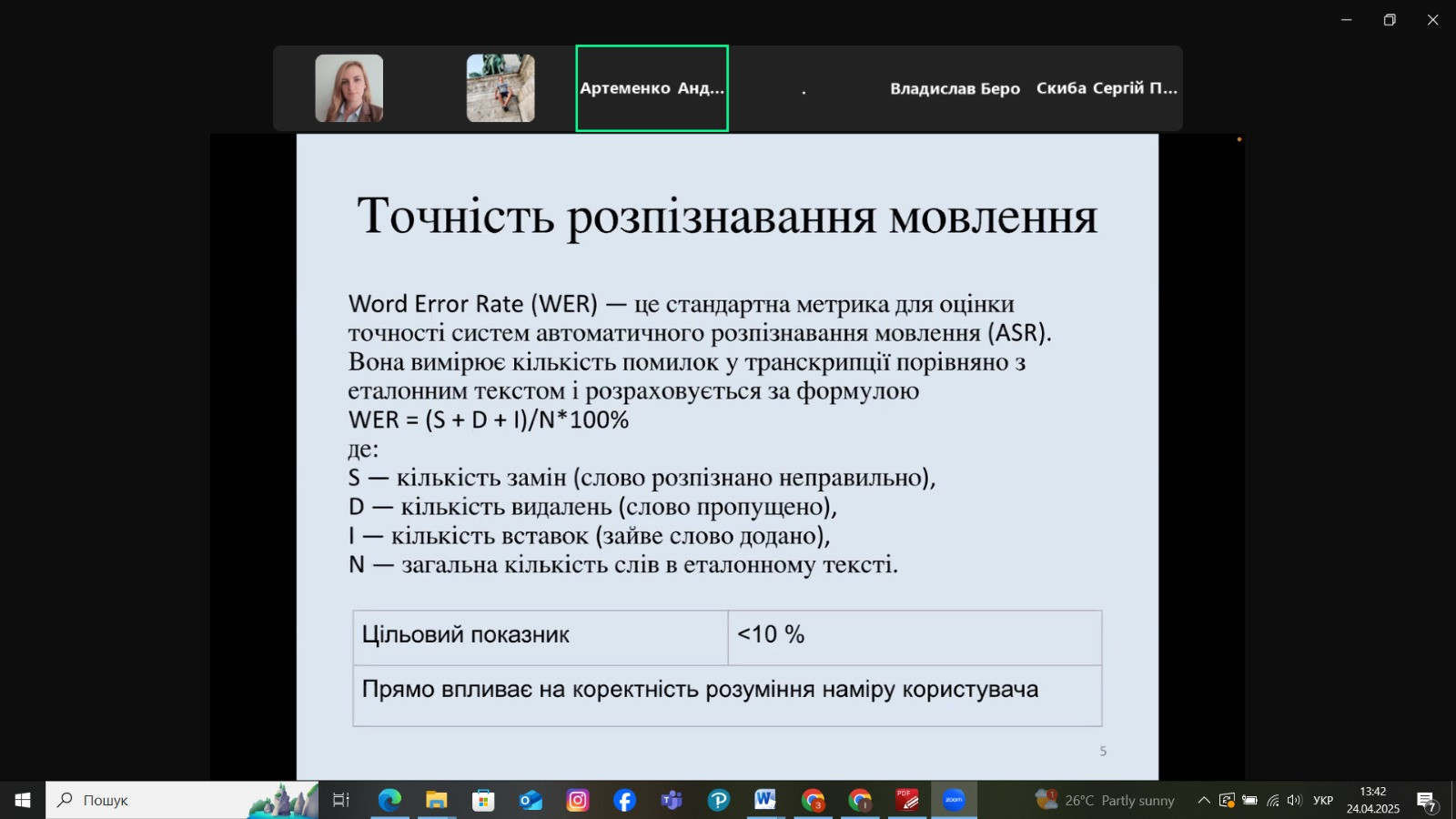Click the slide title Точність розпізнавання мовлення
Image resolution: width=1456 pixels, height=819 pixels.
tap(728, 217)
